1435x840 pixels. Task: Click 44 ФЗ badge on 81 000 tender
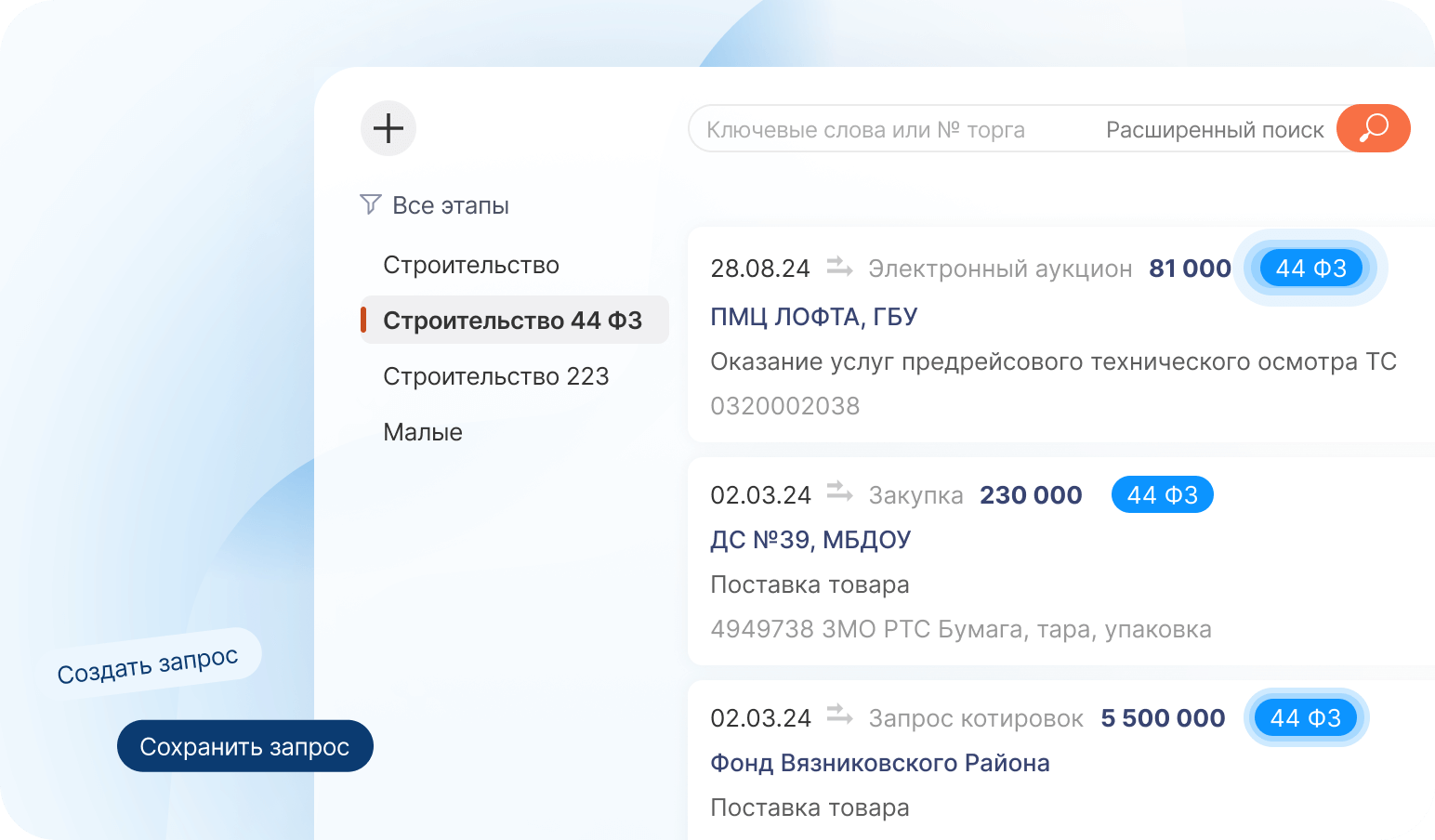tap(1311, 269)
